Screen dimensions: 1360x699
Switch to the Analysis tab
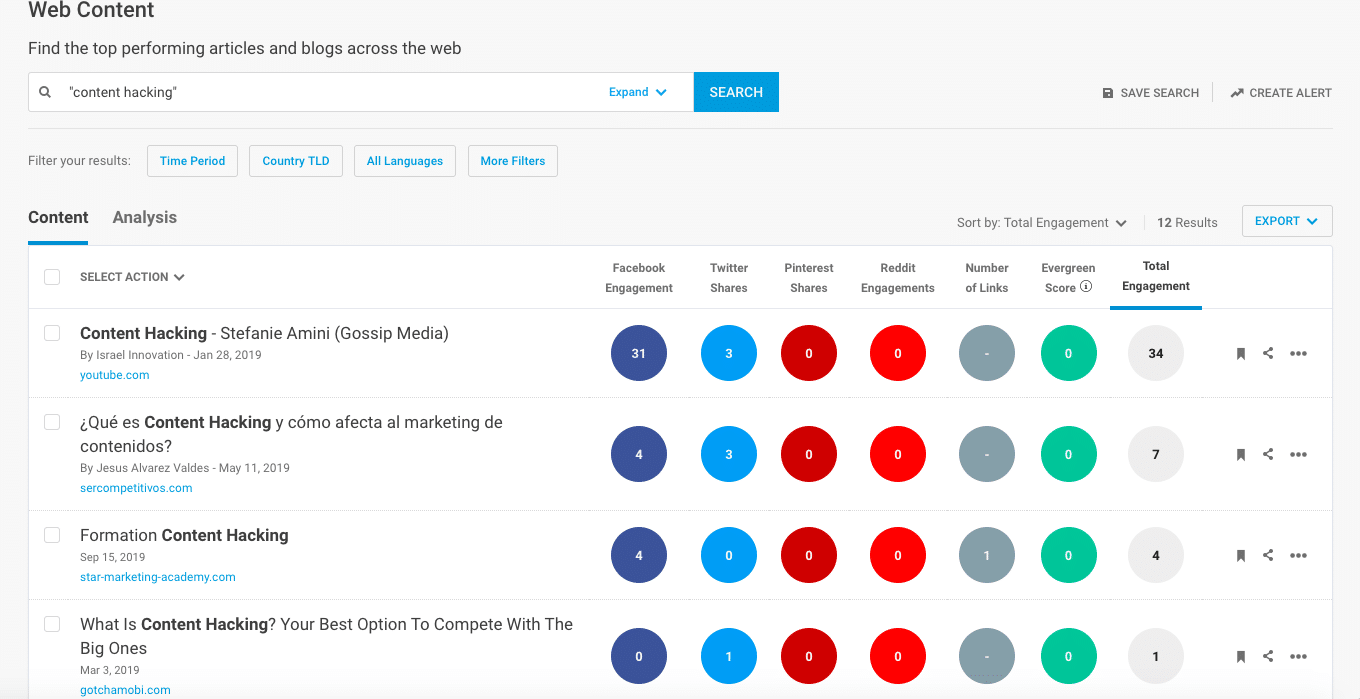tap(144, 218)
